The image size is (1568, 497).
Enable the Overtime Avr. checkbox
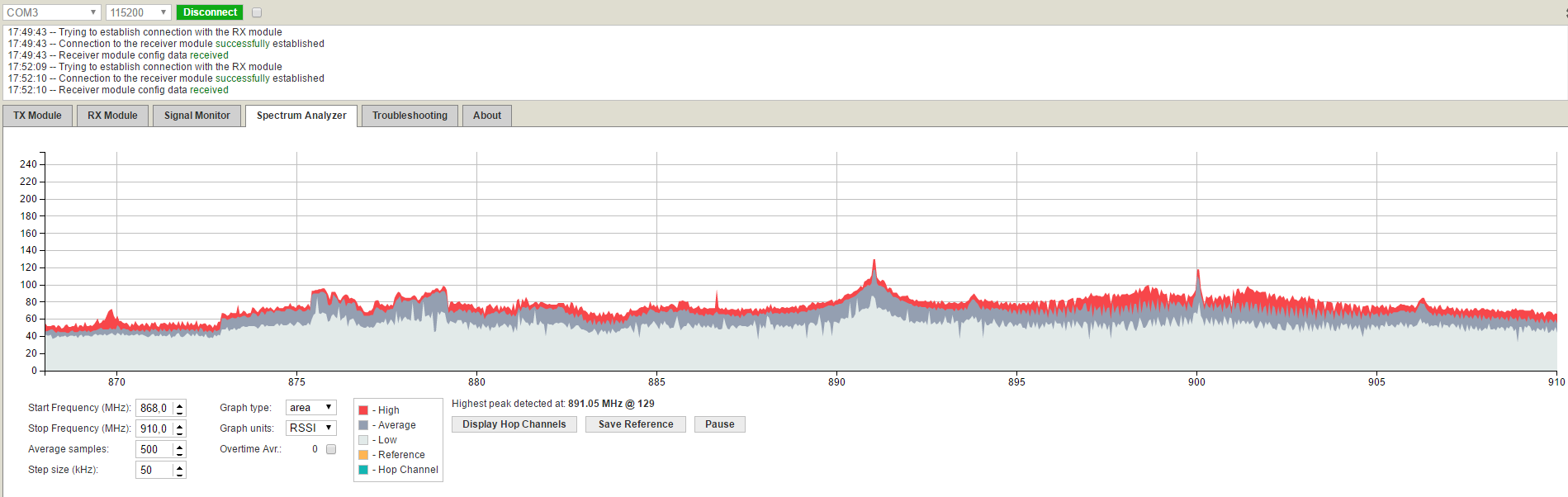[x=331, y=449]
